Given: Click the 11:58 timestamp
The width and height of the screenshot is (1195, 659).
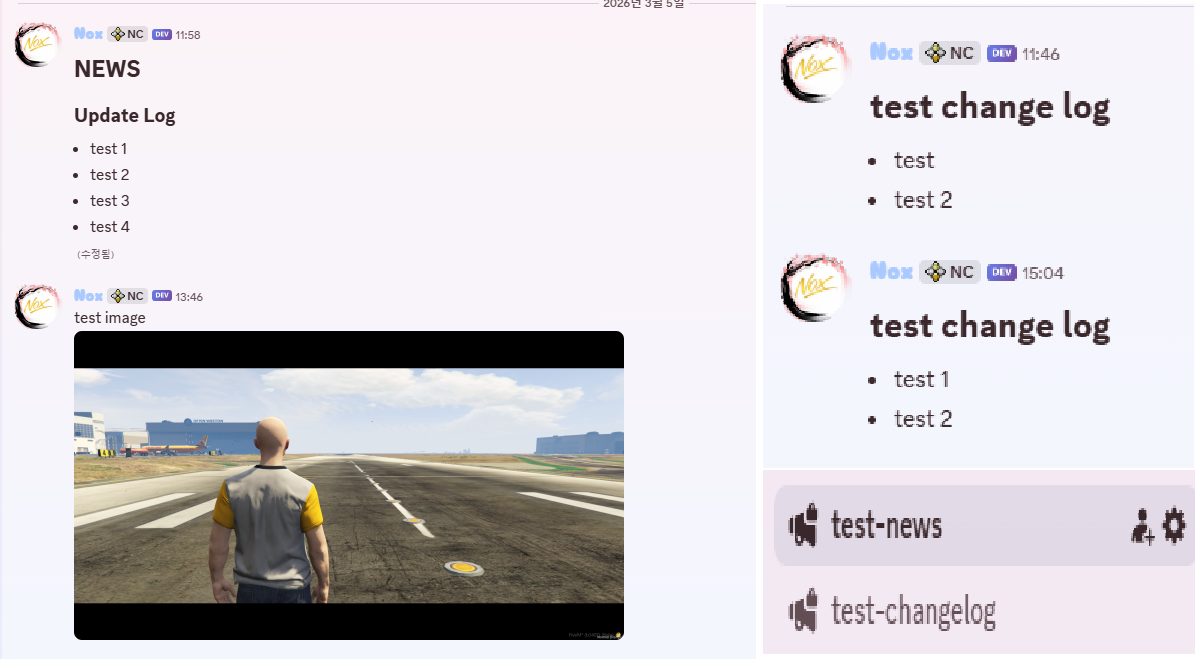Looking at the screenshot, I should pyautogui.click(x=187, y=35).
